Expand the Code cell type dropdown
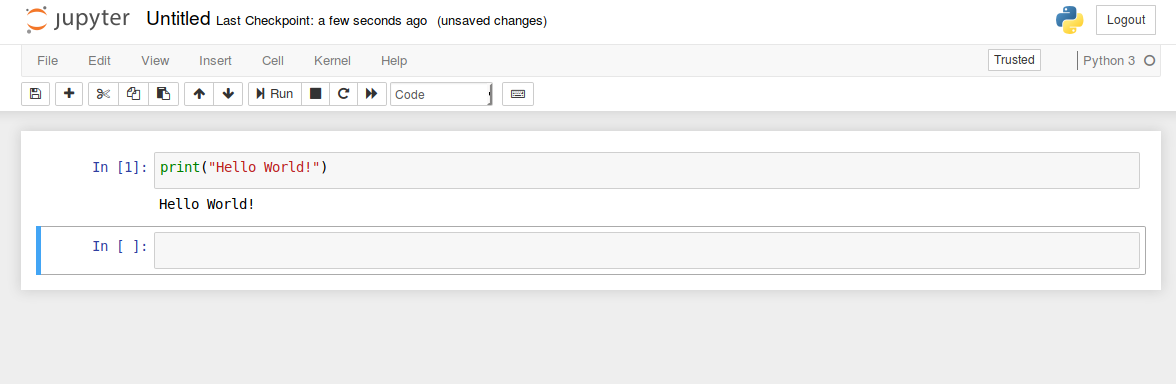This screenshot has width=1176, height=384. [x=442, y=94]
